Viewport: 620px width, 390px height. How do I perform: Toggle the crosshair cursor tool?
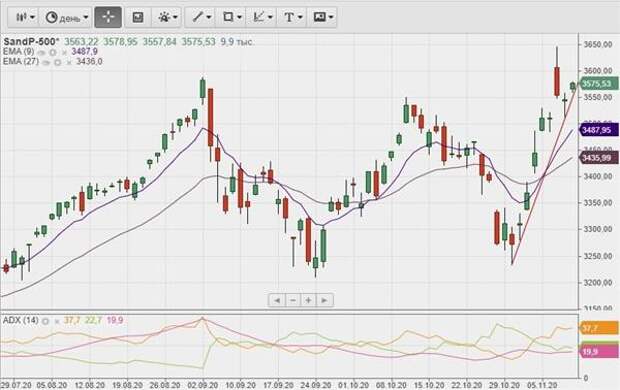pos(108,17)
